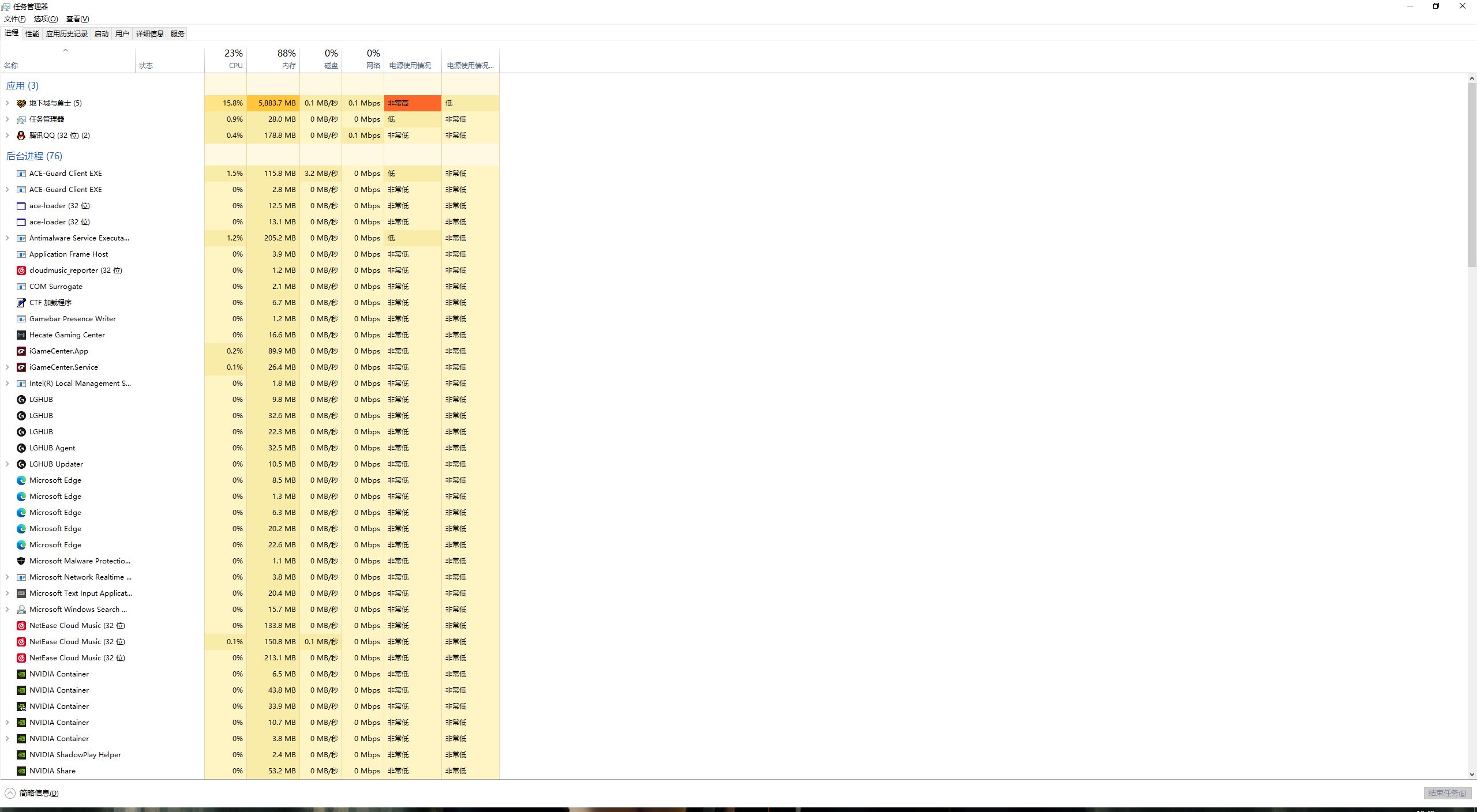Click the cloudmusic_reporter red icon
The height and width of the screenshot is (812, 1477).
pyautogui.click(x=21, y=270)
